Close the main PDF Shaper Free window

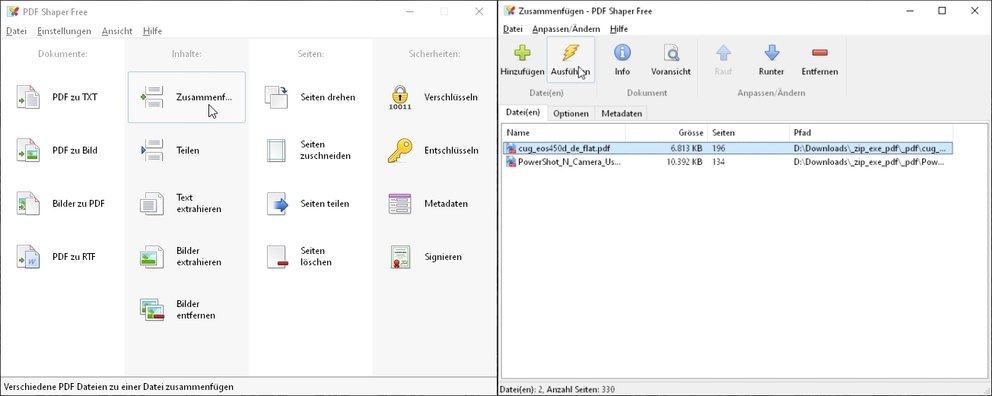[479, 11]
